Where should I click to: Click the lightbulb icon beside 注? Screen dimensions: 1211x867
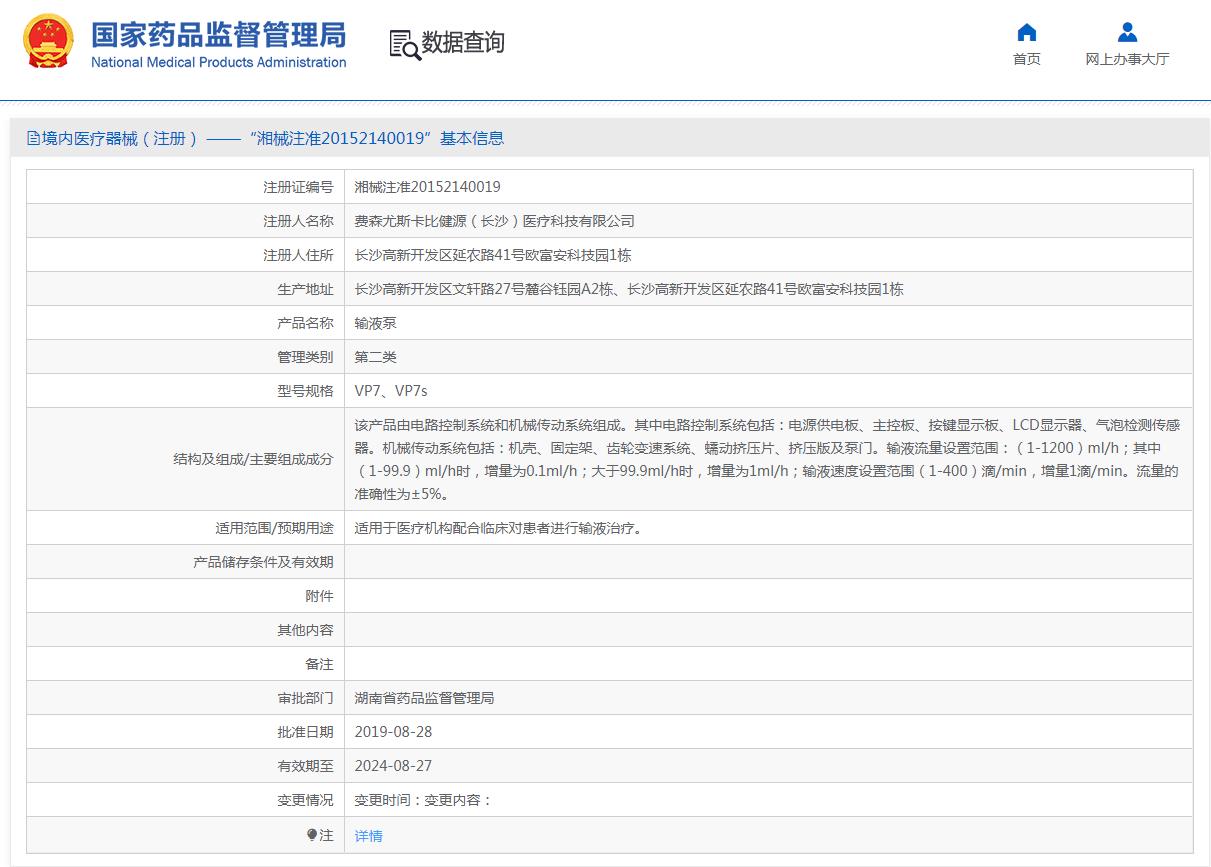point(311,835)
